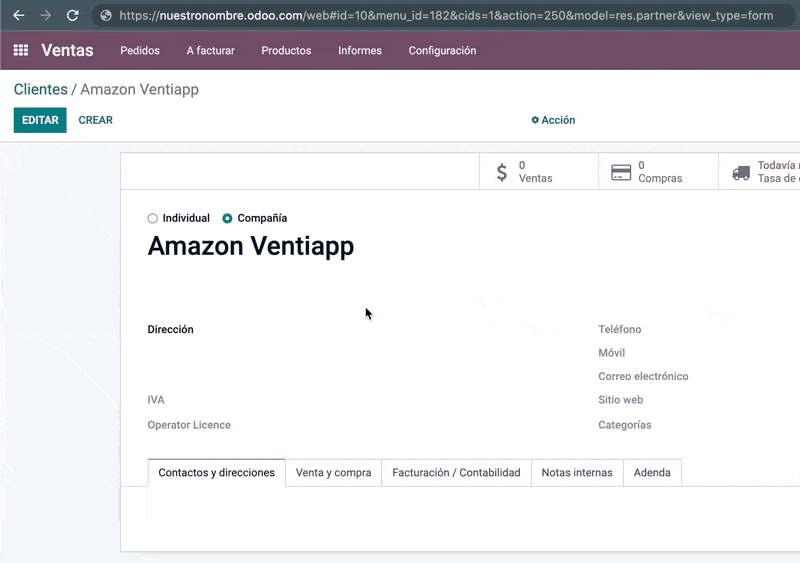Open the 0 Ventas stat button
800x563 pixels.
click(x=539, y=172)
